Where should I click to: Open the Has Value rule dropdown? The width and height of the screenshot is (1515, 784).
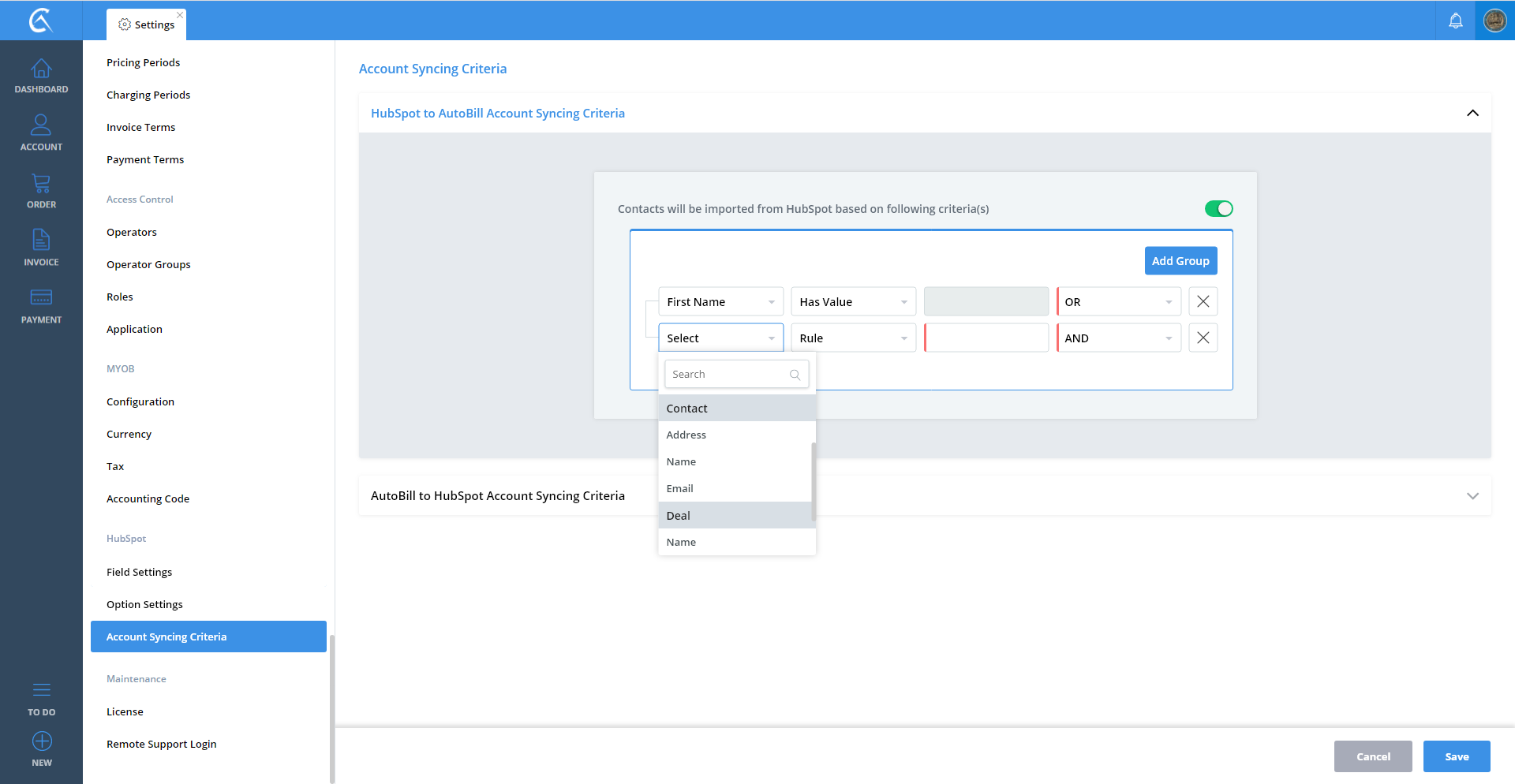(x=853, y=302)
